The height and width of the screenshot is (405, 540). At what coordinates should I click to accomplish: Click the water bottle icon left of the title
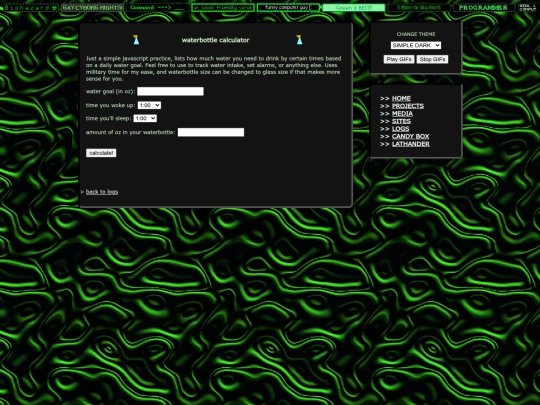point(136,40)
